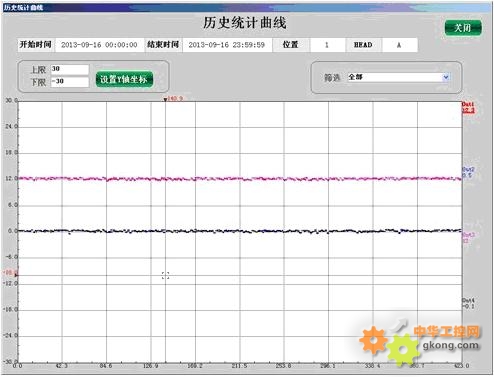
Task: Select the red Dat1 legend label
Action: point(468,107)
